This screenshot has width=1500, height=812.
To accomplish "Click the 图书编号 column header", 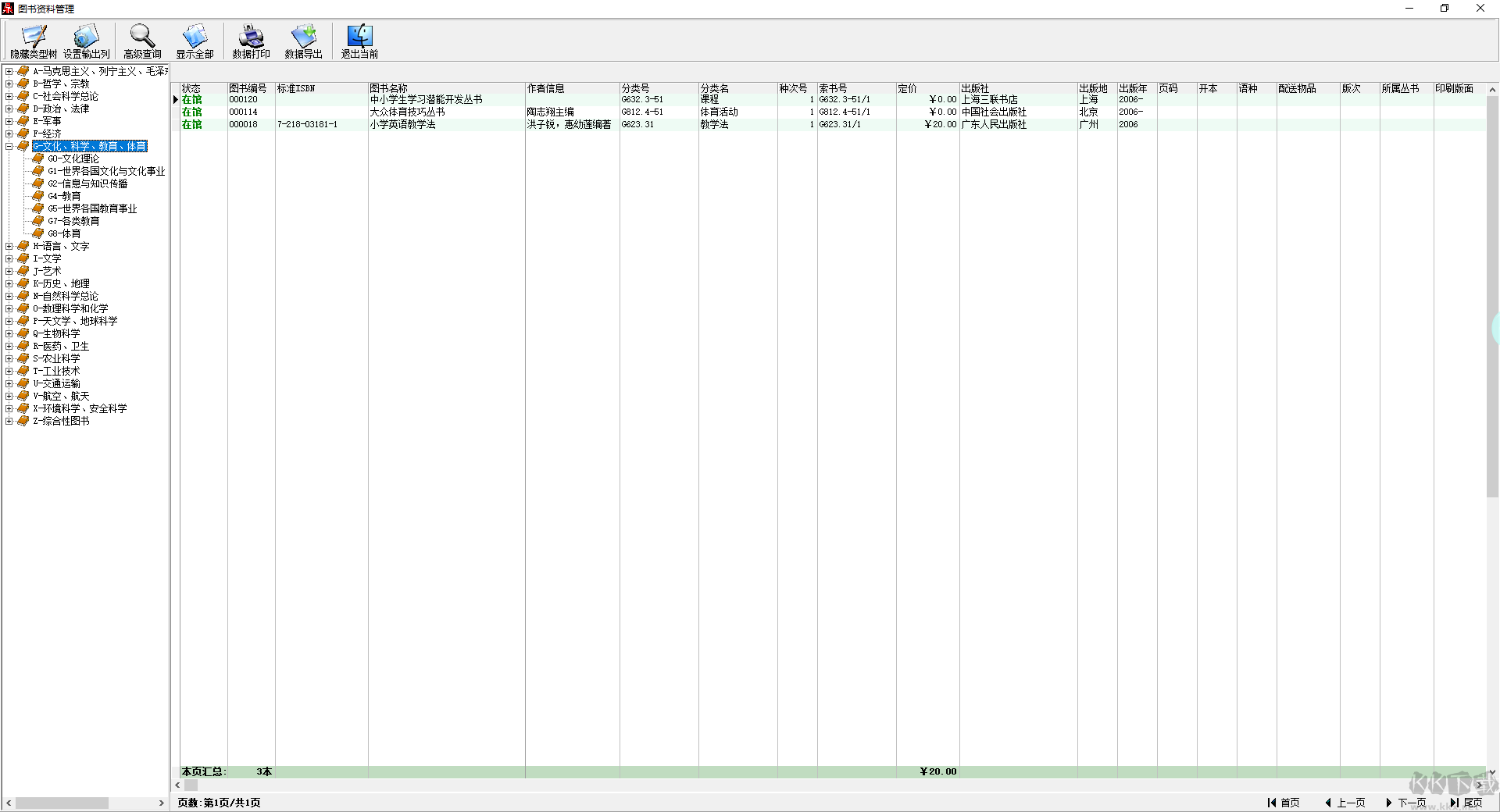I will [252, 88].
